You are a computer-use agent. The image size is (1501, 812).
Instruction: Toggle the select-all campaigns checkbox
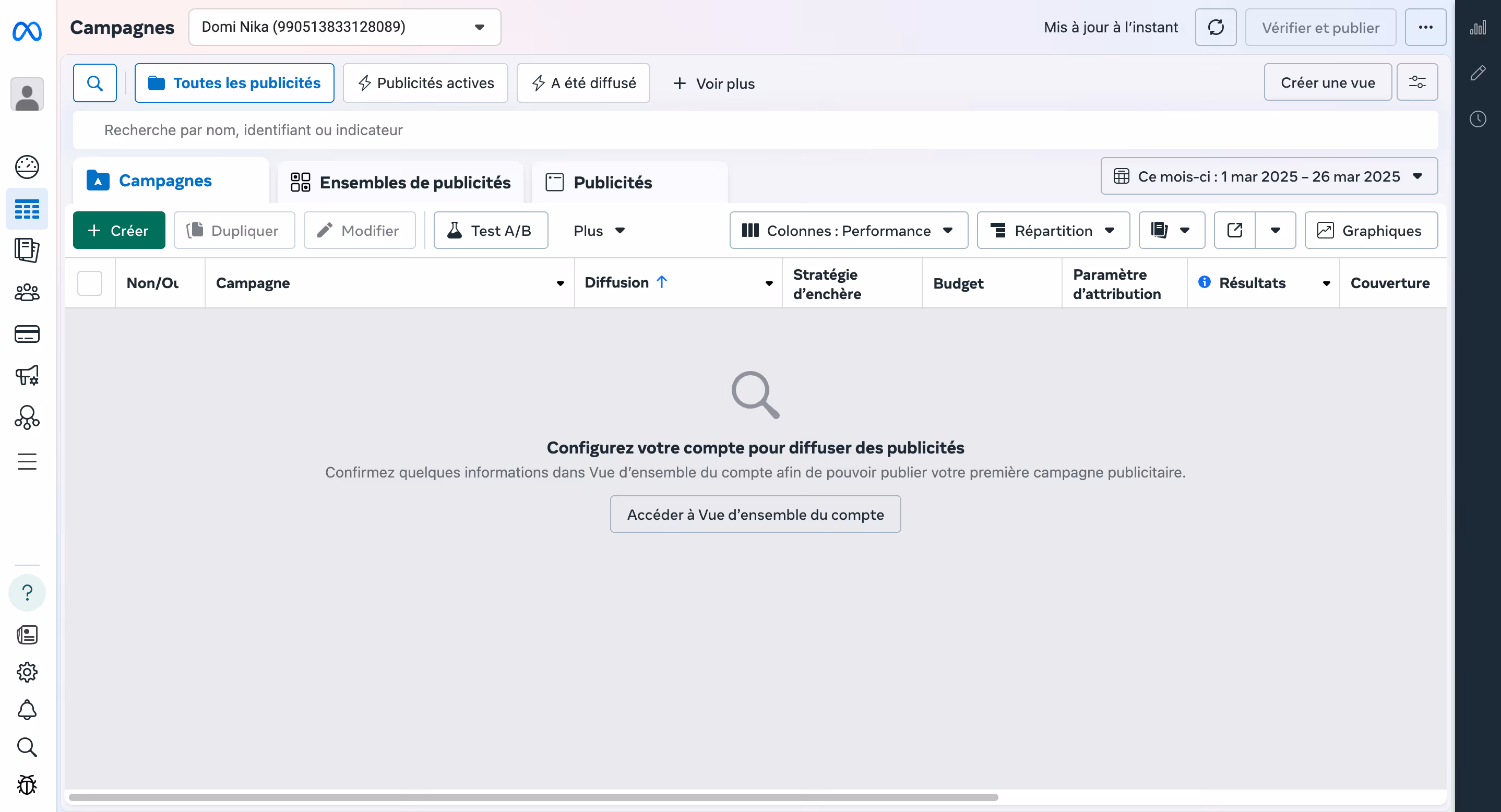coord(90,283)
